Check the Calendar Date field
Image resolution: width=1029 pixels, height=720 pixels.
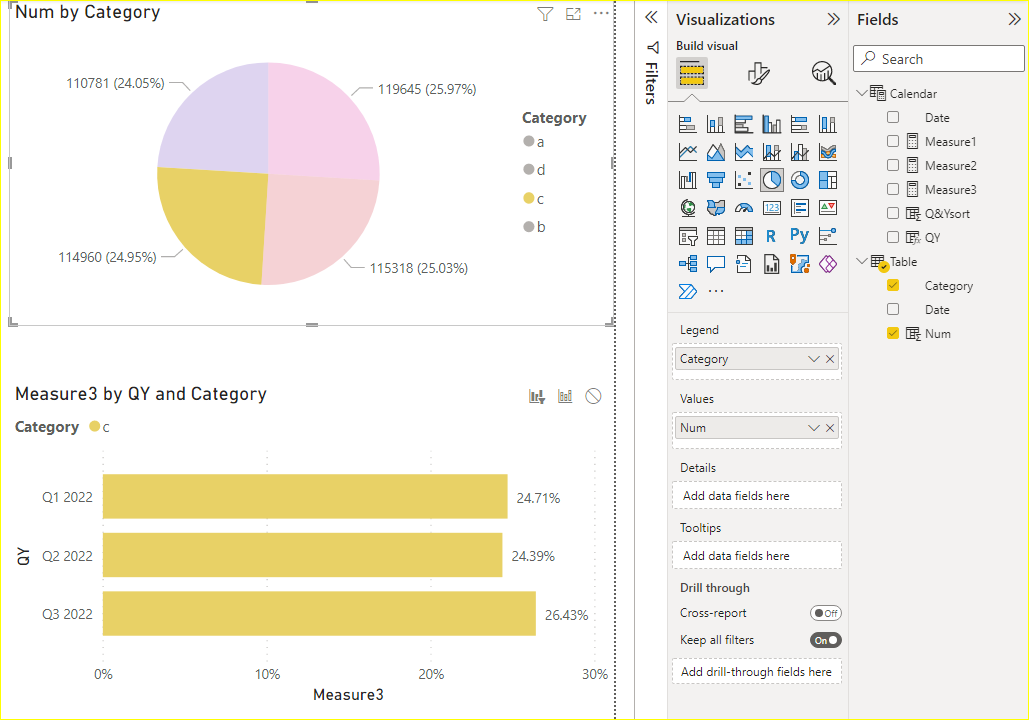[x=892, y=117]
